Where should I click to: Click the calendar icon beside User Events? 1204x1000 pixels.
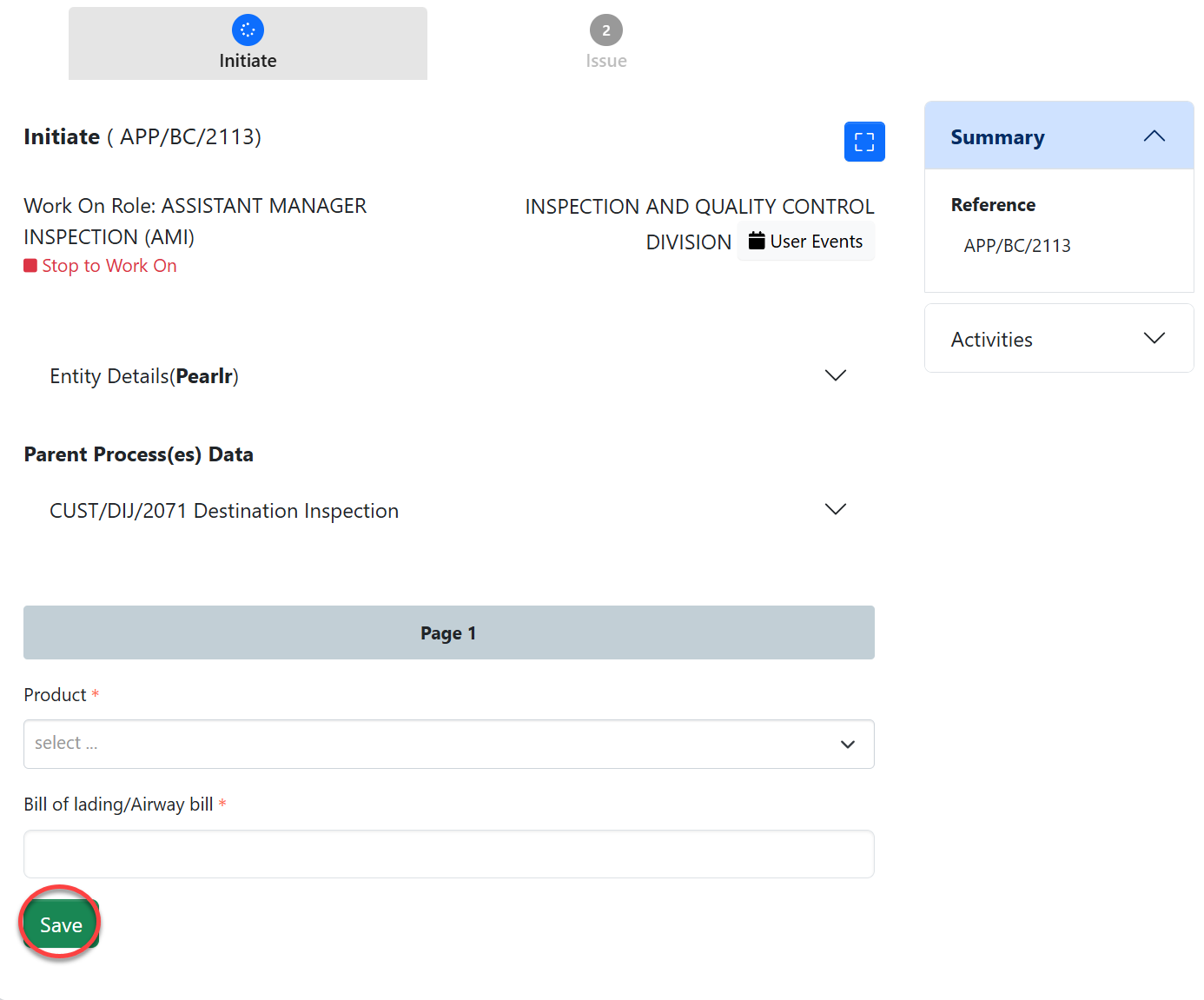click(757, 242)
